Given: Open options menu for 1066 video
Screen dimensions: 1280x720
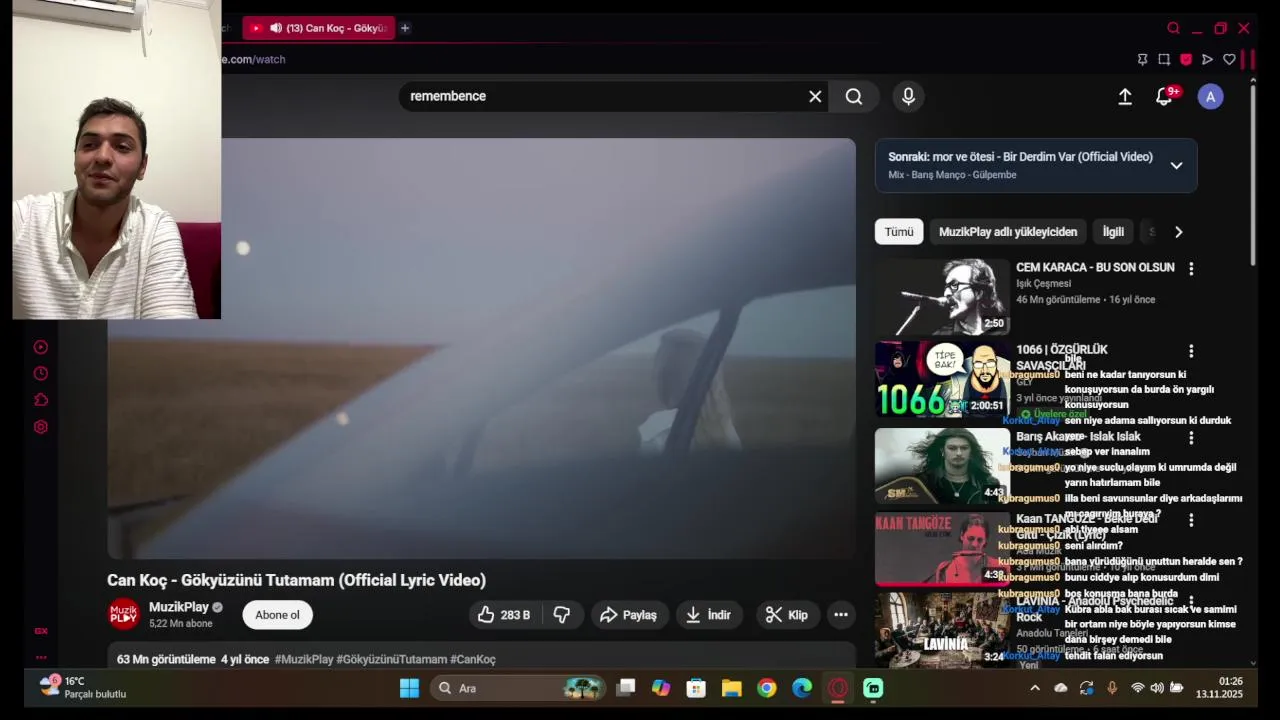Looking at the screenshot, I should [1191, 351].
